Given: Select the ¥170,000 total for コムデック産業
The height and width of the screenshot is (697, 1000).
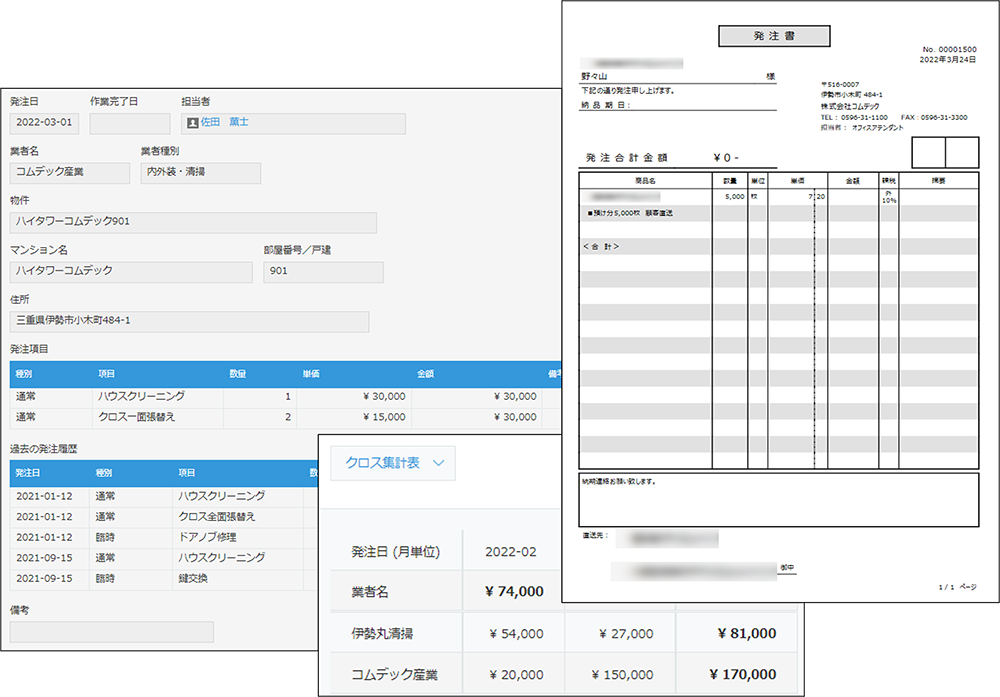Looking at the screenshot, I should [742, 675].
